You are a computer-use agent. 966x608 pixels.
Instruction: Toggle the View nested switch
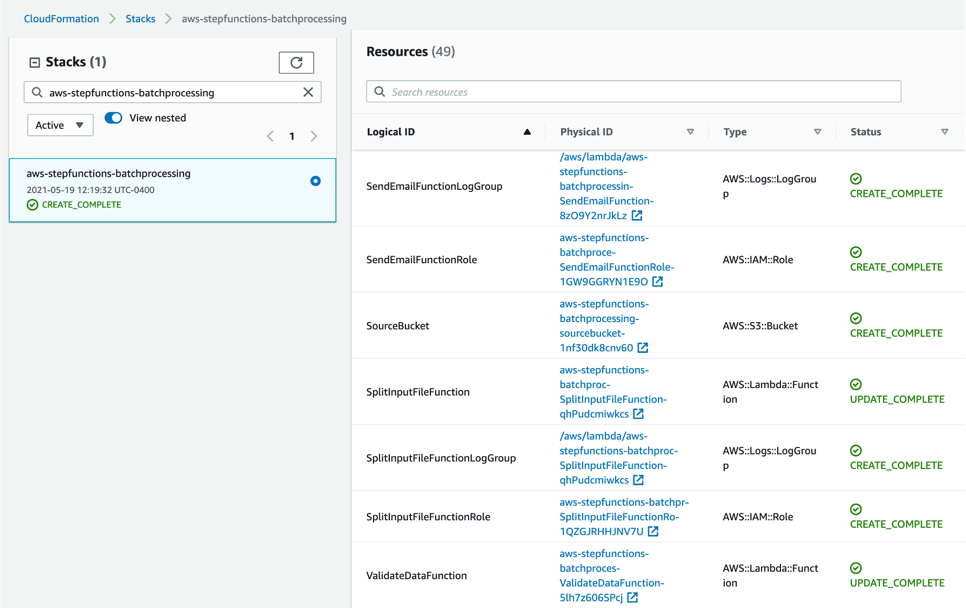pyautogui.click(x=113, y=118)
